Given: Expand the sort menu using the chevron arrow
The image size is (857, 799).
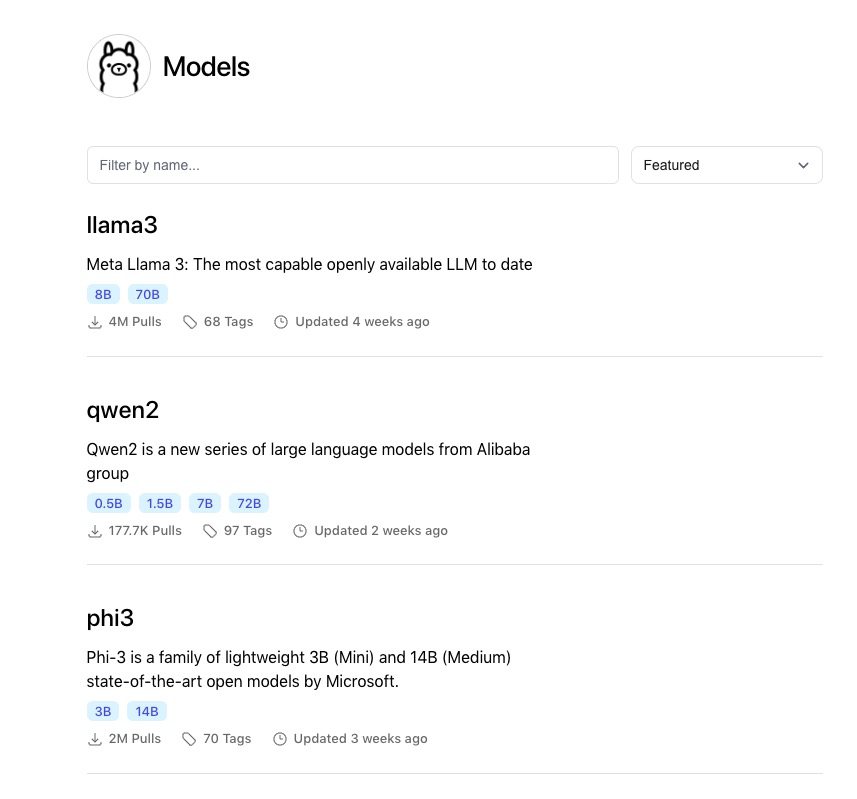Looking at the screenshot, I should pos(803,165).
